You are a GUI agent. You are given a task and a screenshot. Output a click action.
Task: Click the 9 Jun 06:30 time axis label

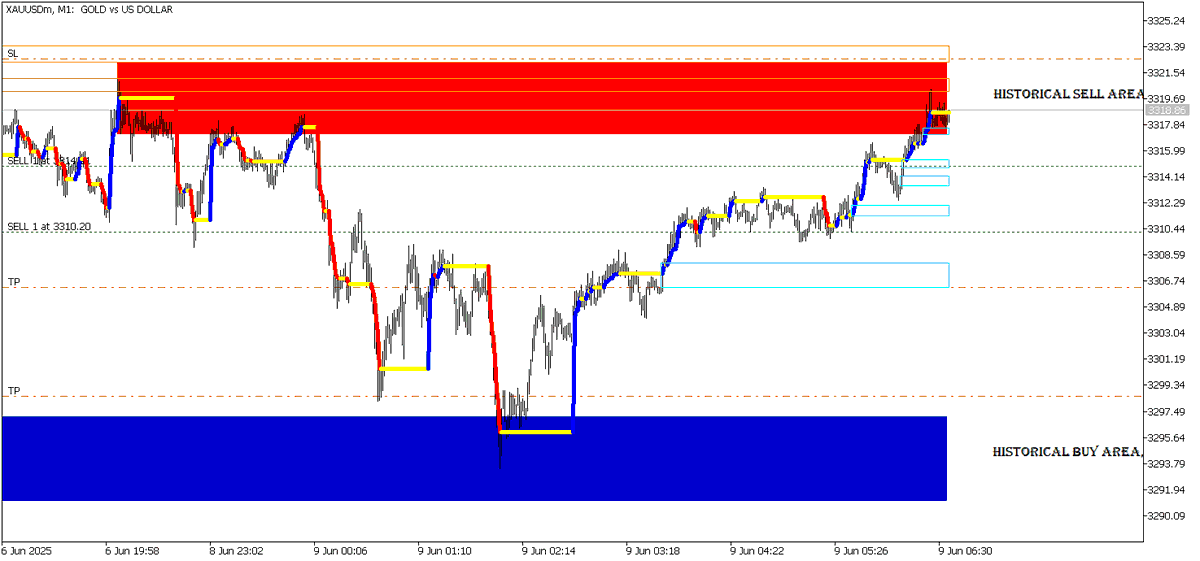click(x=965, y=550)
